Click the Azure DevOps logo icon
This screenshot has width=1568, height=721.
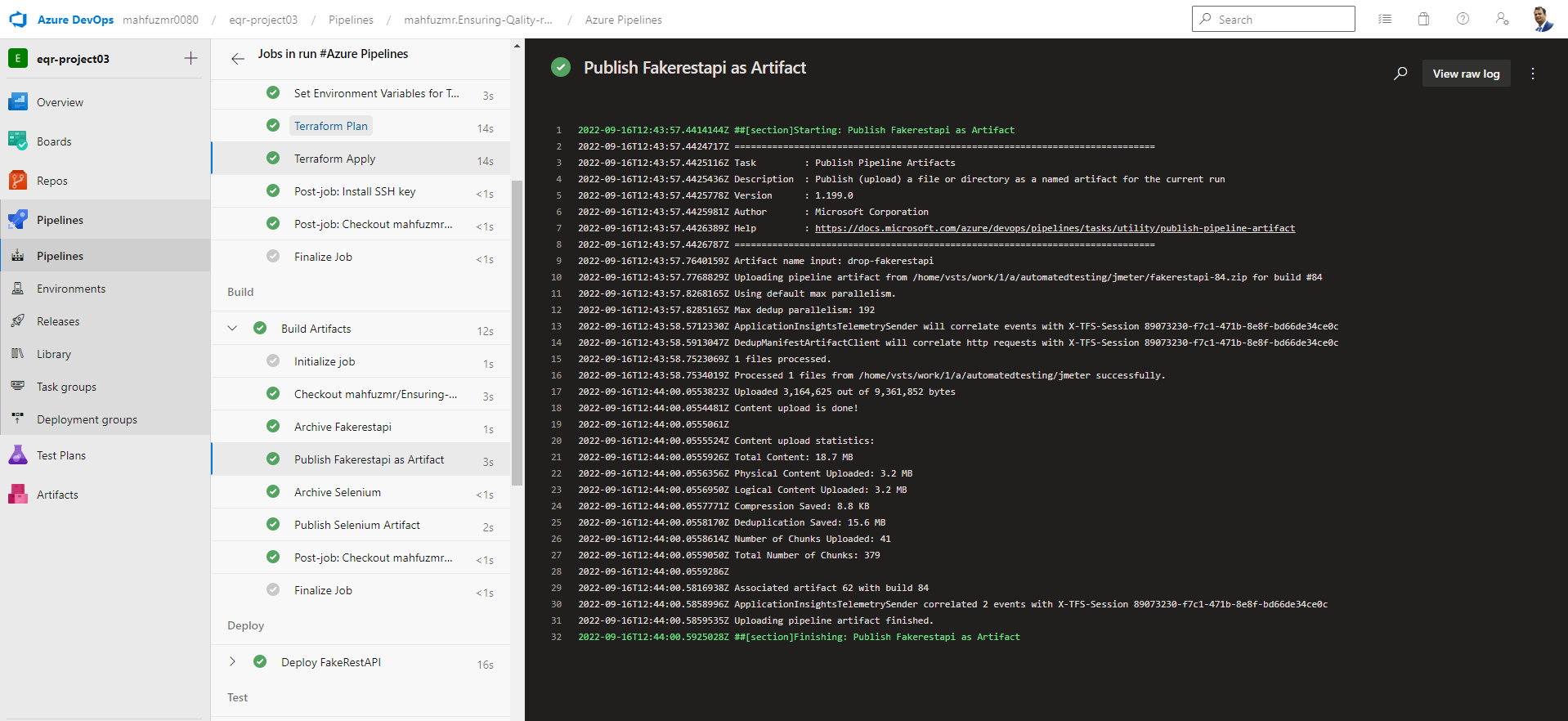coord(18,20)
